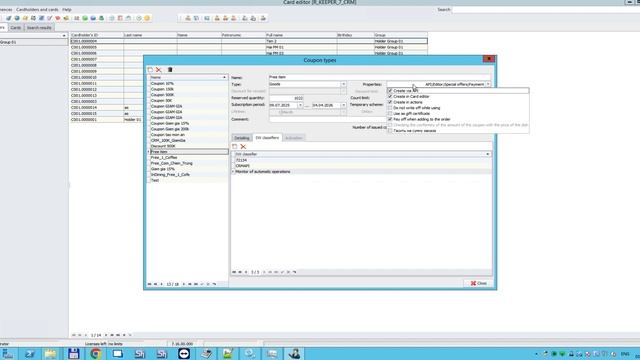Click the green round icon in main toolbar
640x360 pixels.
85,18
